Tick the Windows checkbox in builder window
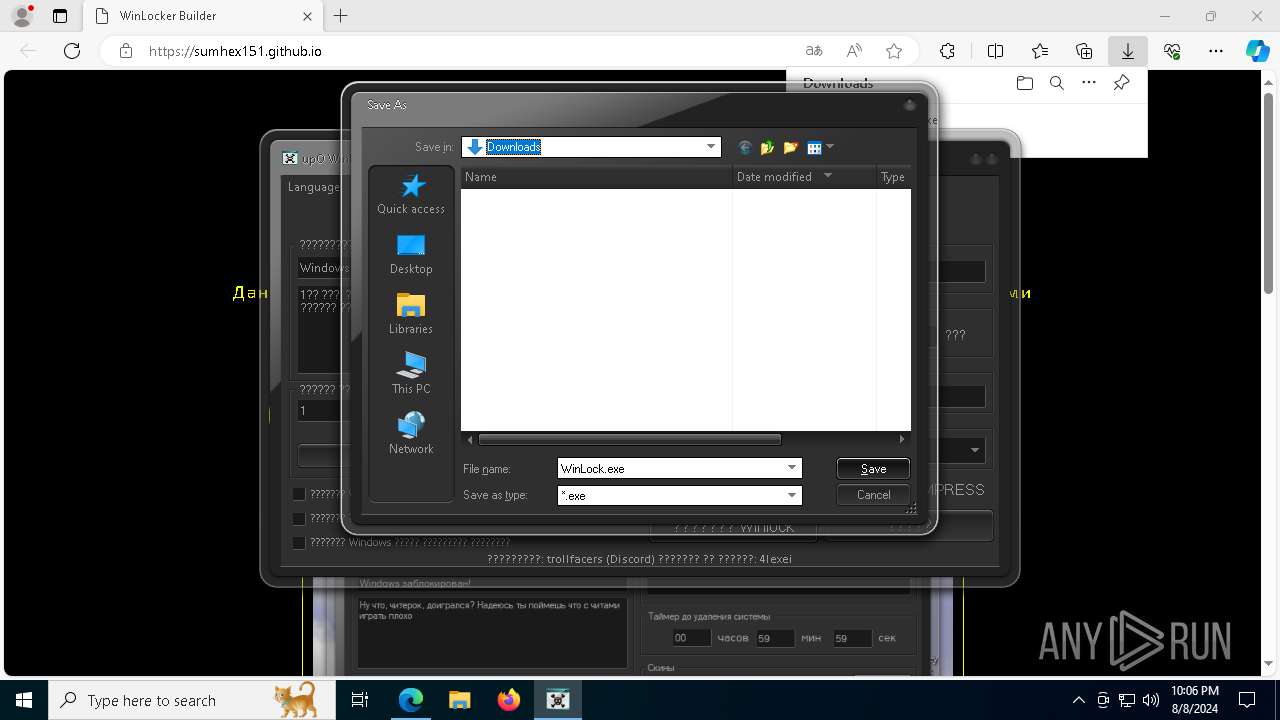The width and height of the screenshot is (1280, 720). (x=299, y=542)
